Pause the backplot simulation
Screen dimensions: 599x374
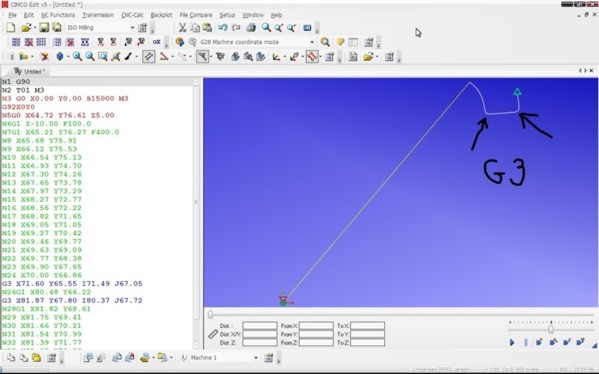[526, 342]
